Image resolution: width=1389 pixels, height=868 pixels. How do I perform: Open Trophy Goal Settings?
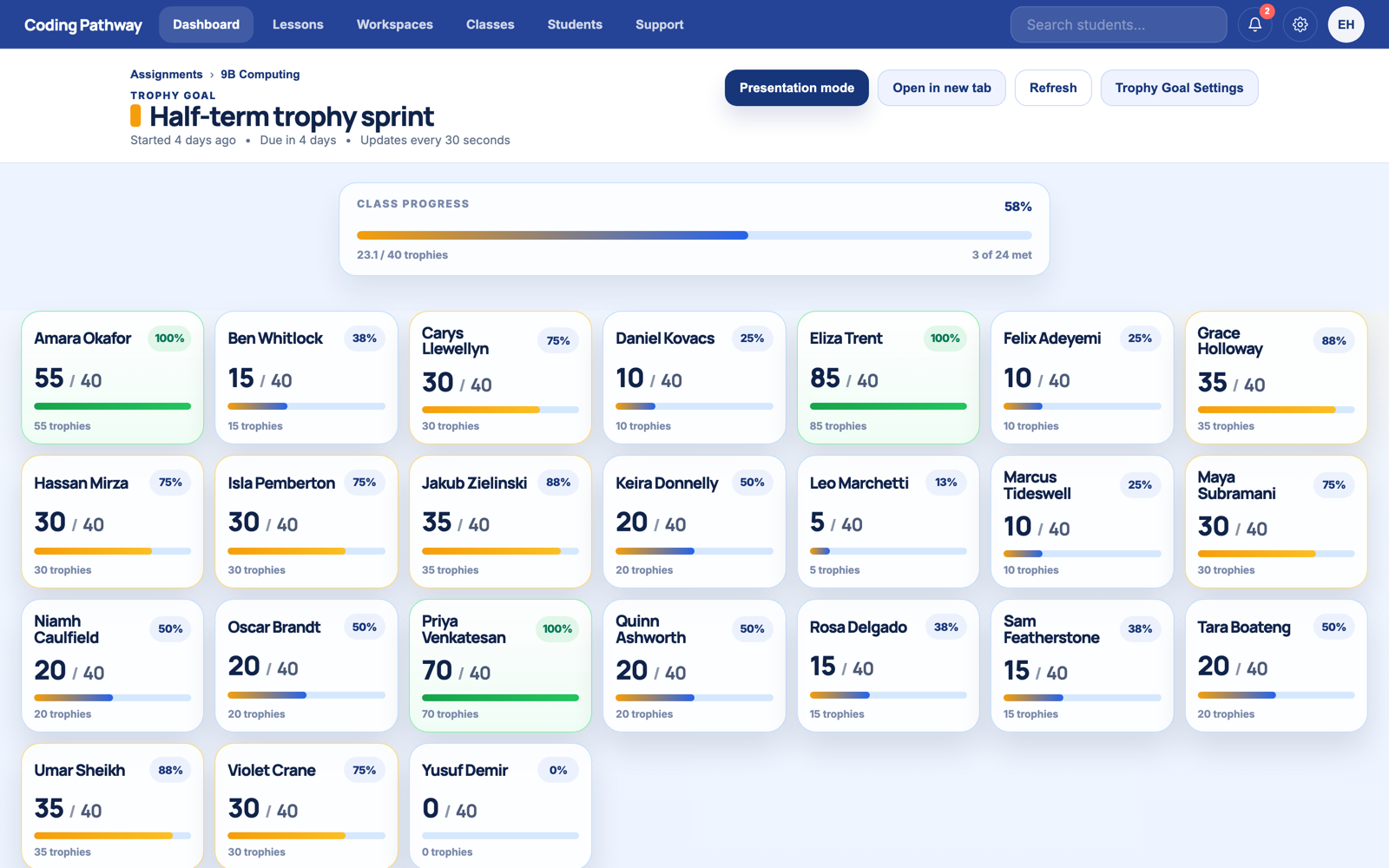[1179, 88]
